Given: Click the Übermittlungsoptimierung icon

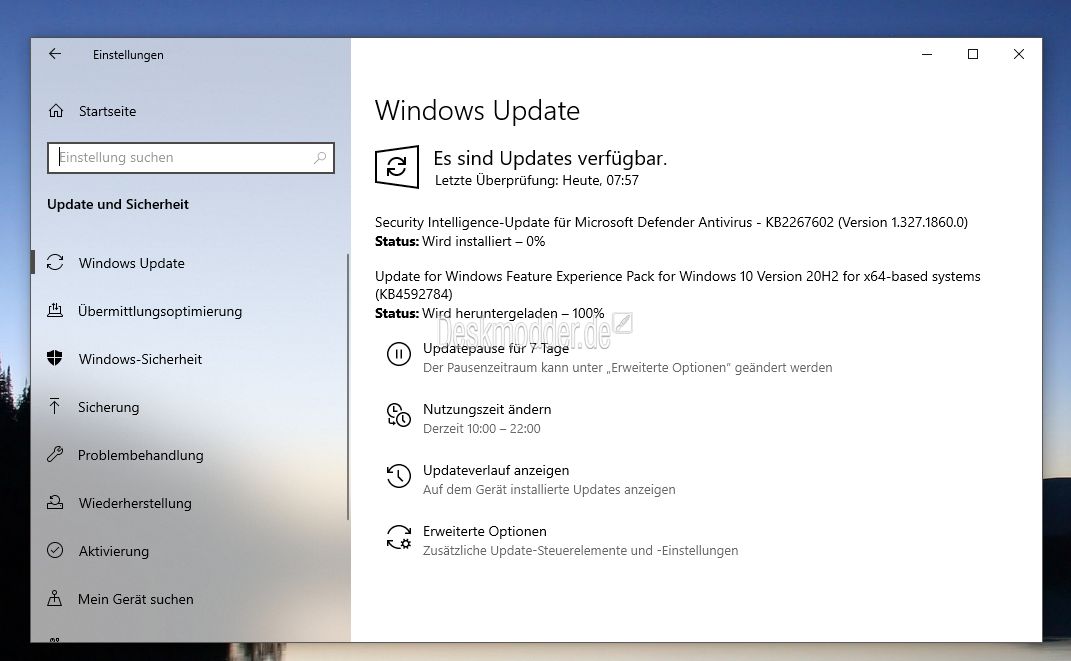Looking at the screenshot, I should coord(55,311).
